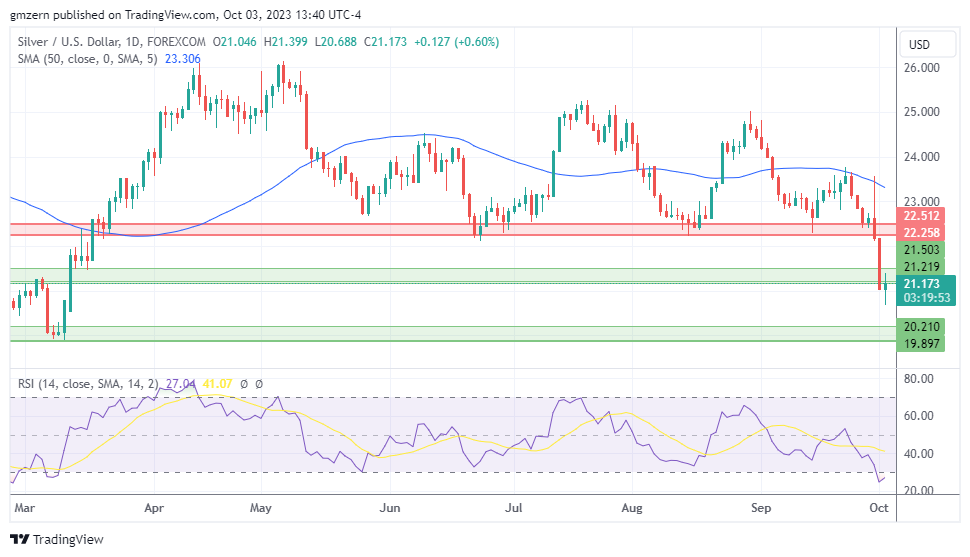
Task: Click the RSI 40.00 scale label
Action: 919,454
